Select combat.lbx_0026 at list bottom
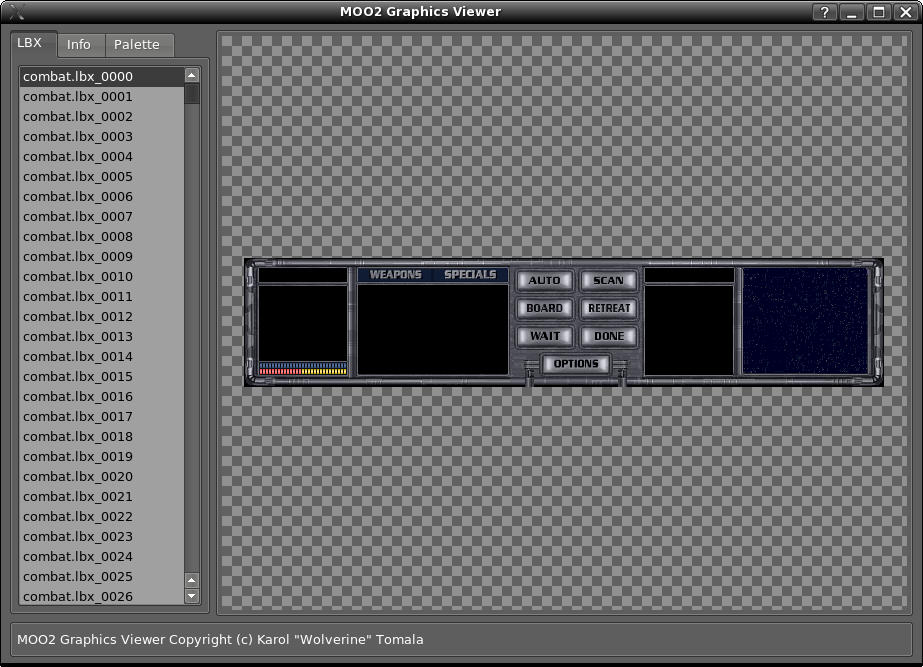The height and width of the screenshot is (667, 923). 102,596
